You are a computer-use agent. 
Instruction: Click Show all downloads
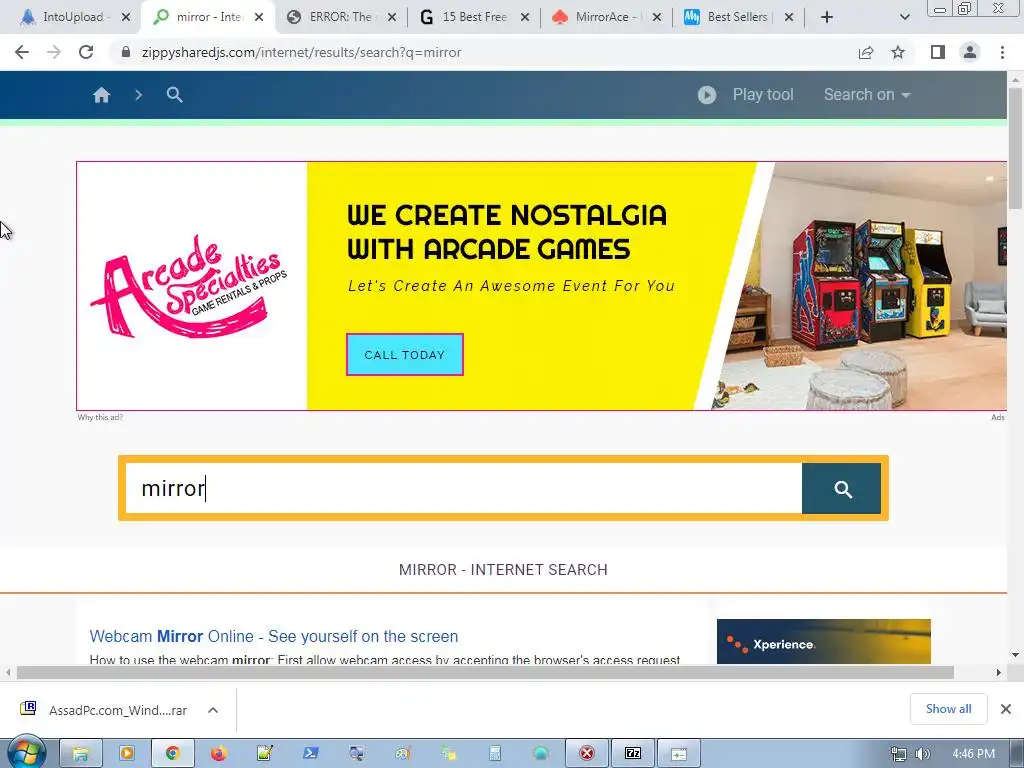(948, 709)
